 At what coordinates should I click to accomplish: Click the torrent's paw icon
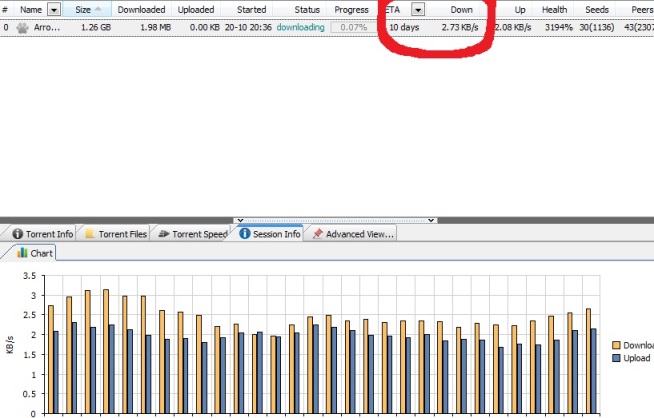23,28
